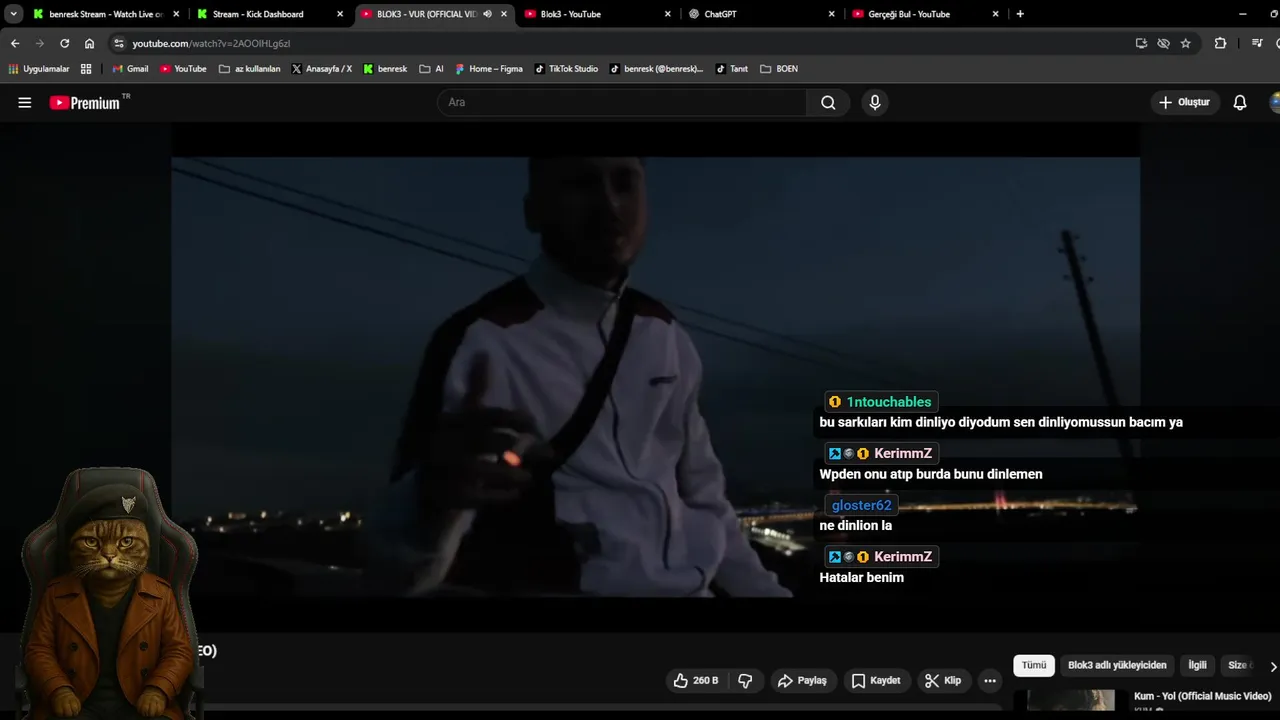Open the tab search dropdown arrow

[x=13, y=14]
